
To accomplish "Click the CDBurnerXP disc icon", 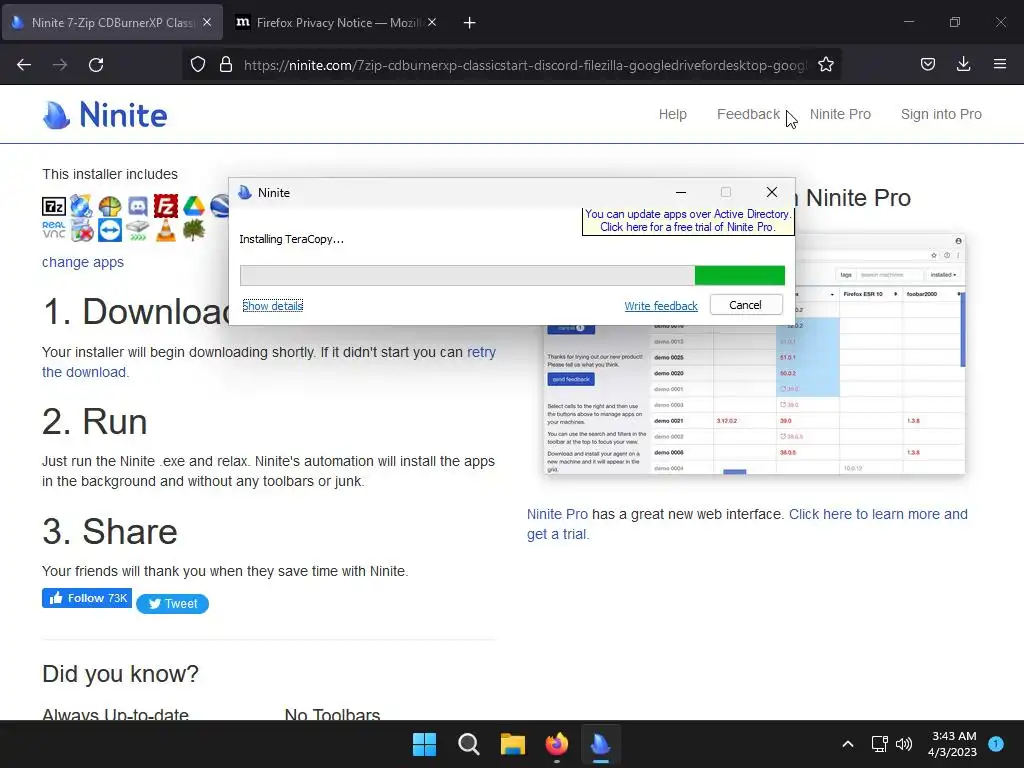I will point(82,207).
